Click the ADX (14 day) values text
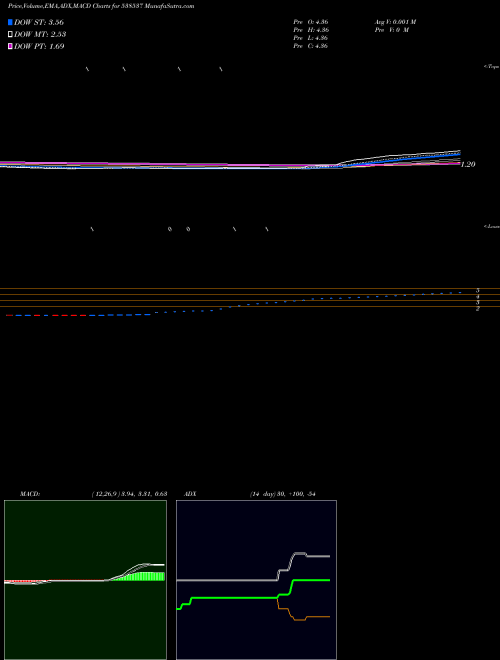 click(x=282, y=494)
